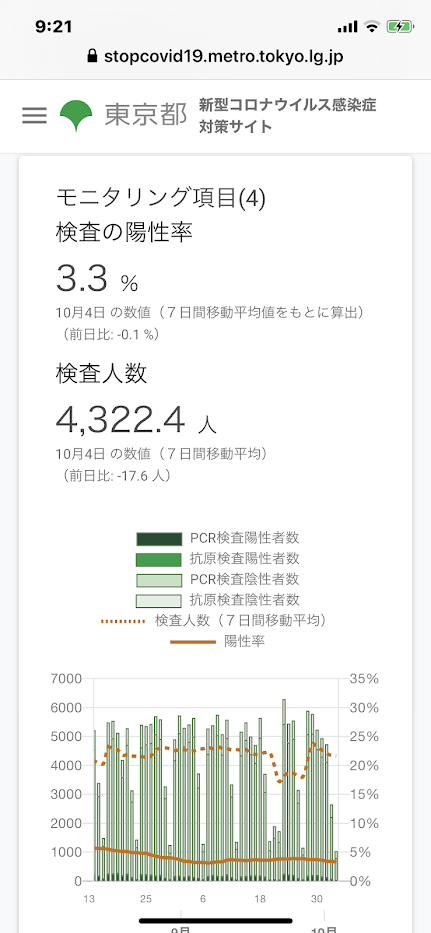Image resolution: width=431 pixels, height=933 pixels.
Task: Tap the green Tokyo ginkgo logo
Action: tap(76, 115)
